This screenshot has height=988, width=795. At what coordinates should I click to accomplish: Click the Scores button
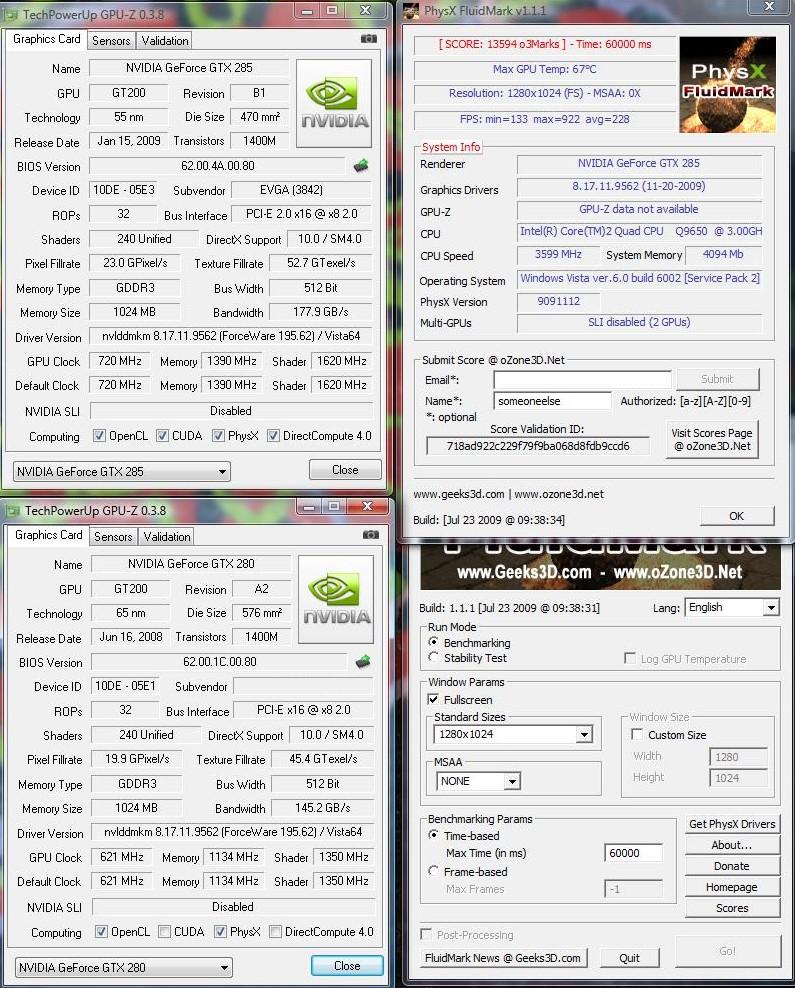click(732, 908)
